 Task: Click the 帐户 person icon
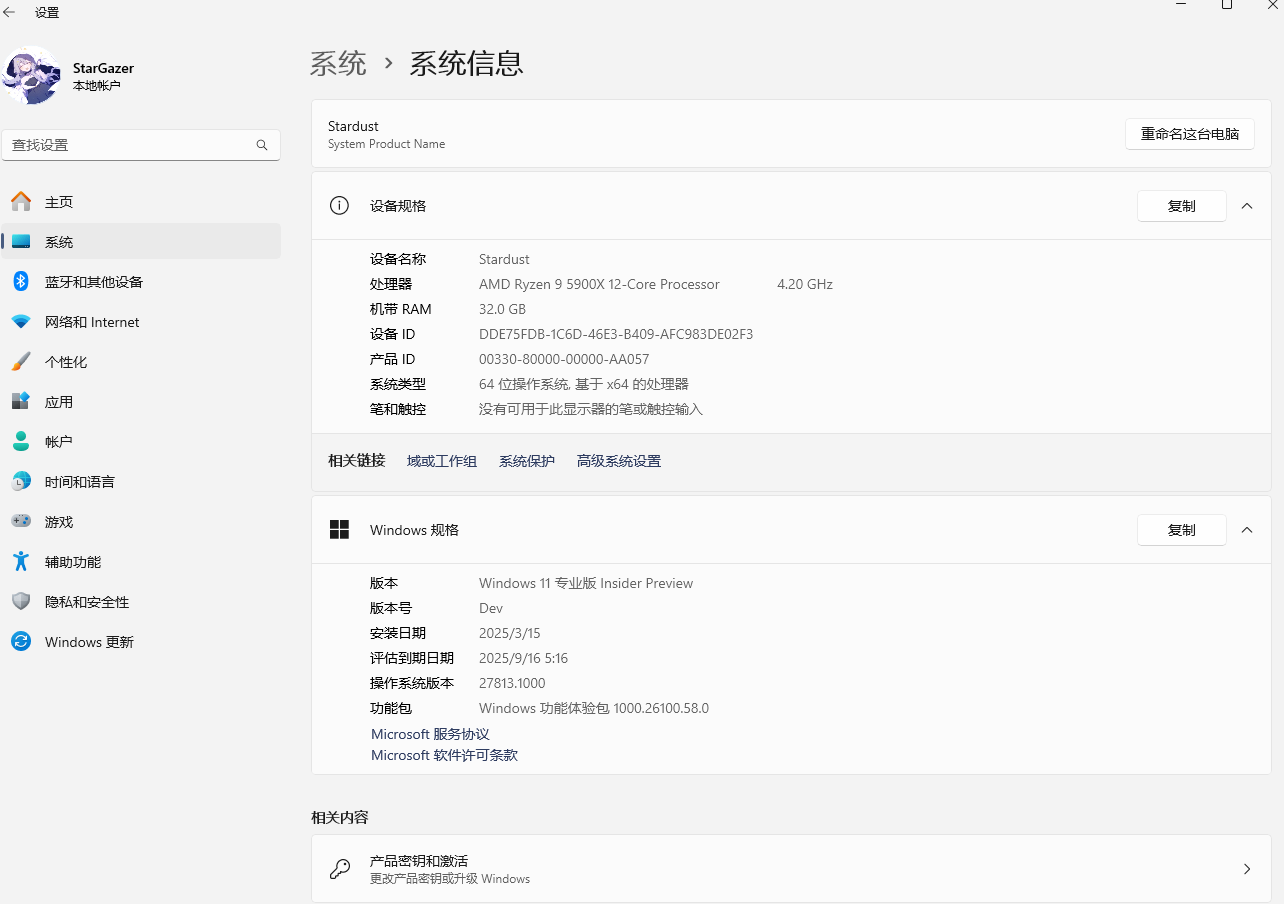click(x=21, y=442)
